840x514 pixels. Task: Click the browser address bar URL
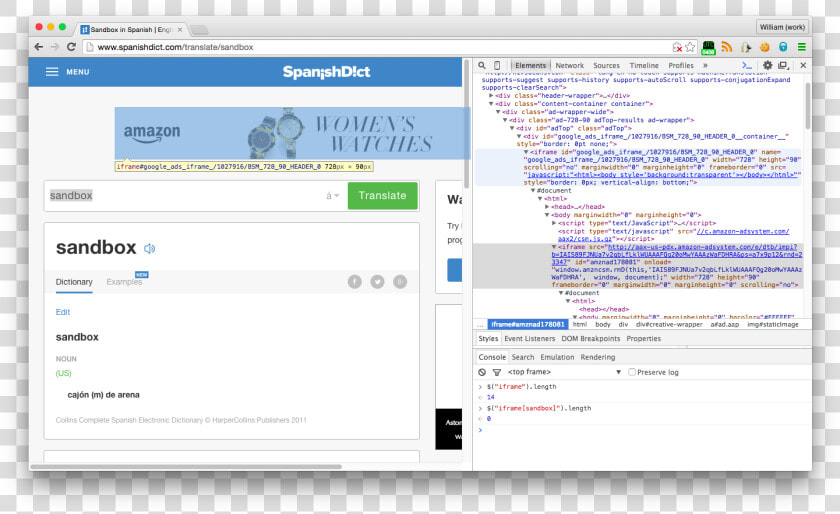pyautogui.click(x=175, y=47)
